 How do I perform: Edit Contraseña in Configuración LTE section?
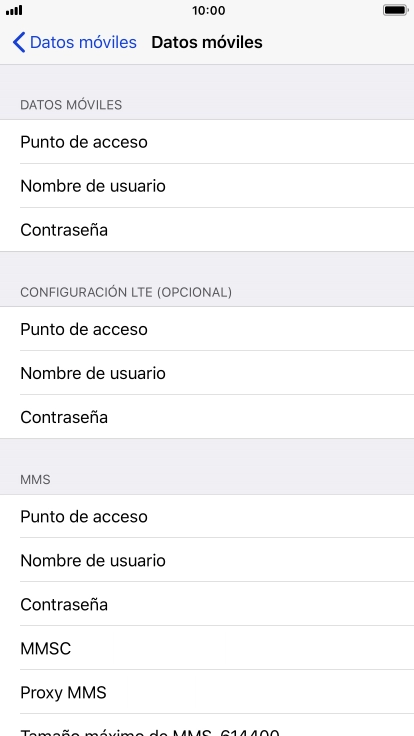207,417
